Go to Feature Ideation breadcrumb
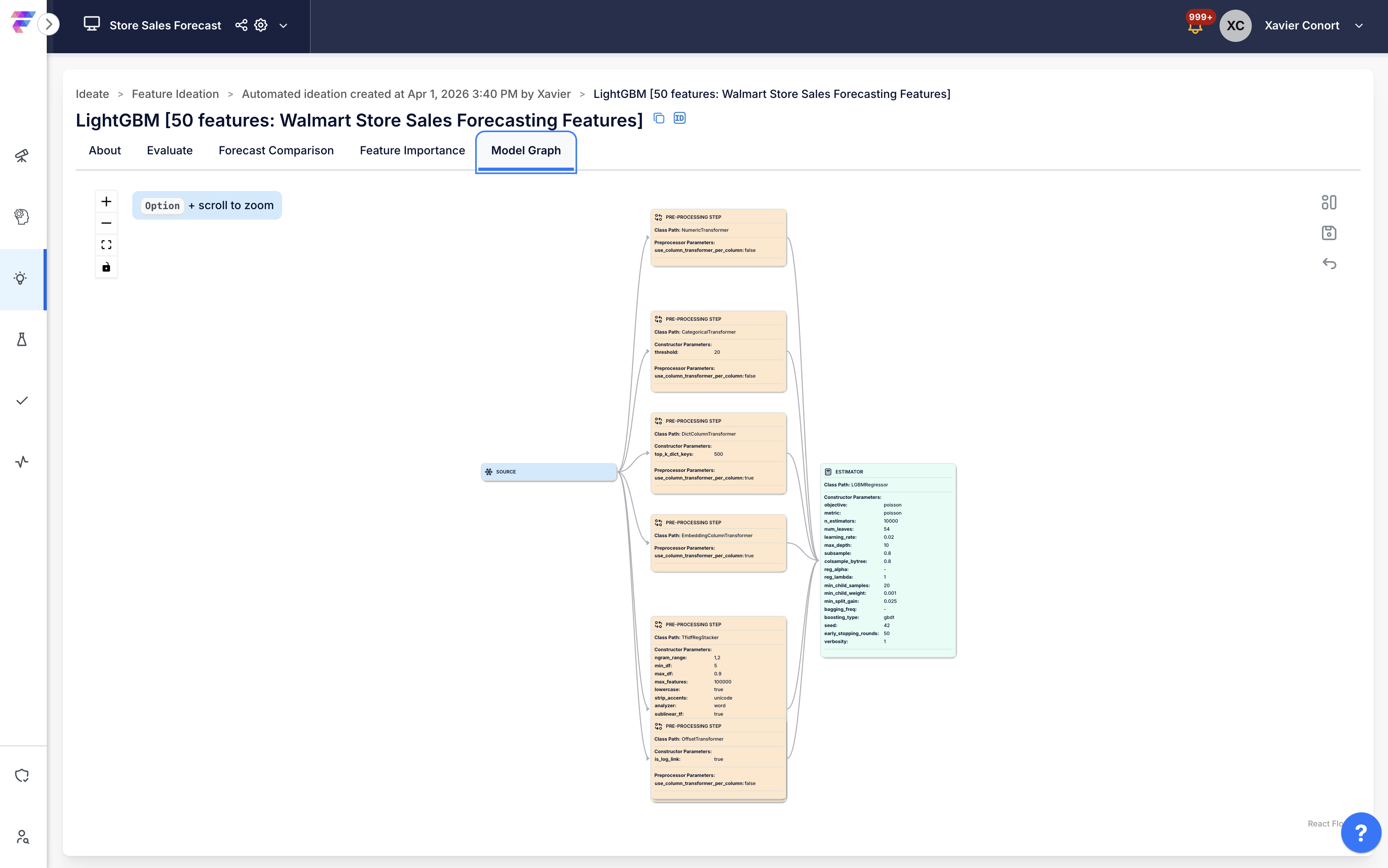Image resolution: width=1388 pixels, height=868 pixels. click(175, 94)
